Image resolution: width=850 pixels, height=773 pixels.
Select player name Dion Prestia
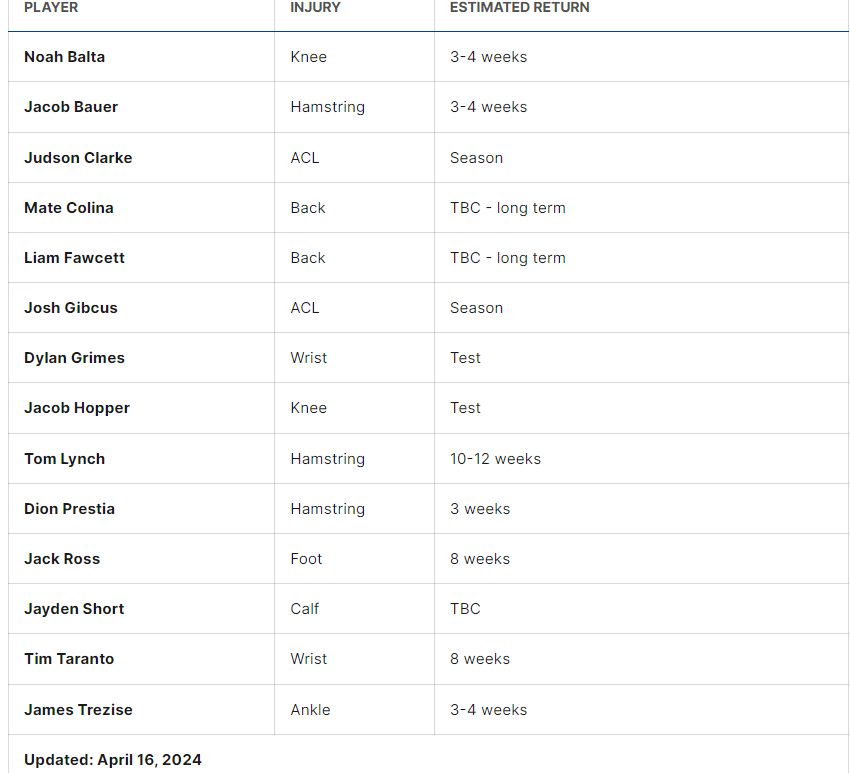coord(69,508)
